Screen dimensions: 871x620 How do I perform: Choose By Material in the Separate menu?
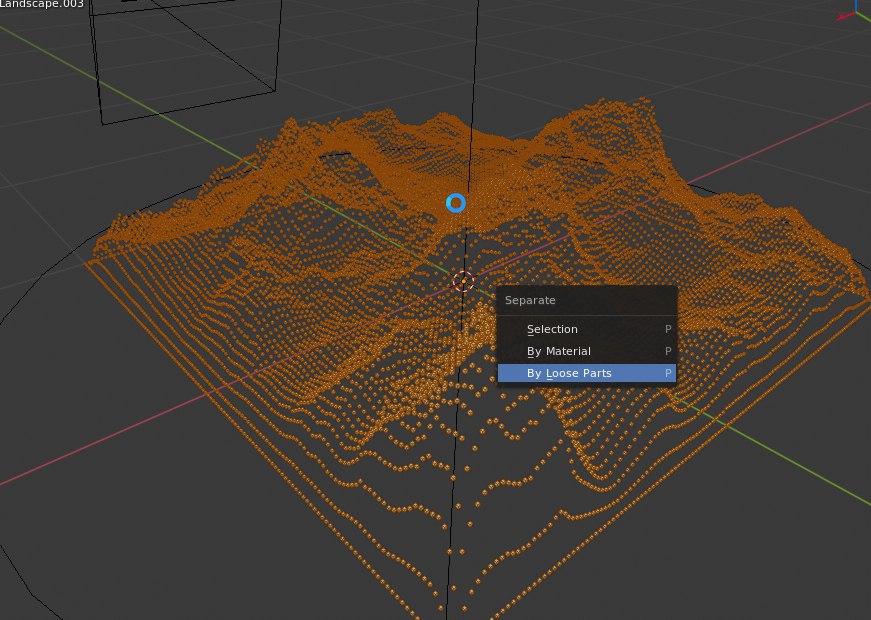click(x=587, y=352)
